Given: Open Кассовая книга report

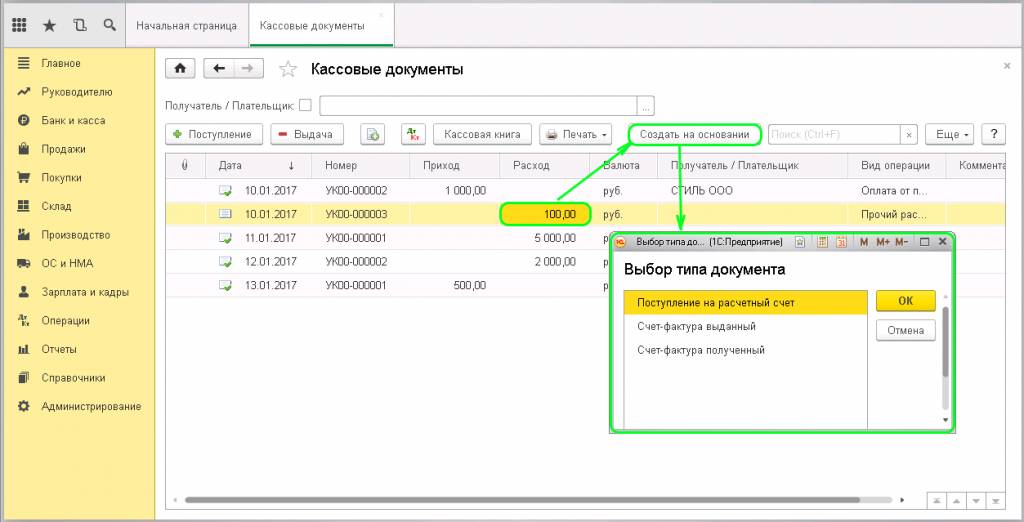Looking at the screenshot, I should [482, 135].
